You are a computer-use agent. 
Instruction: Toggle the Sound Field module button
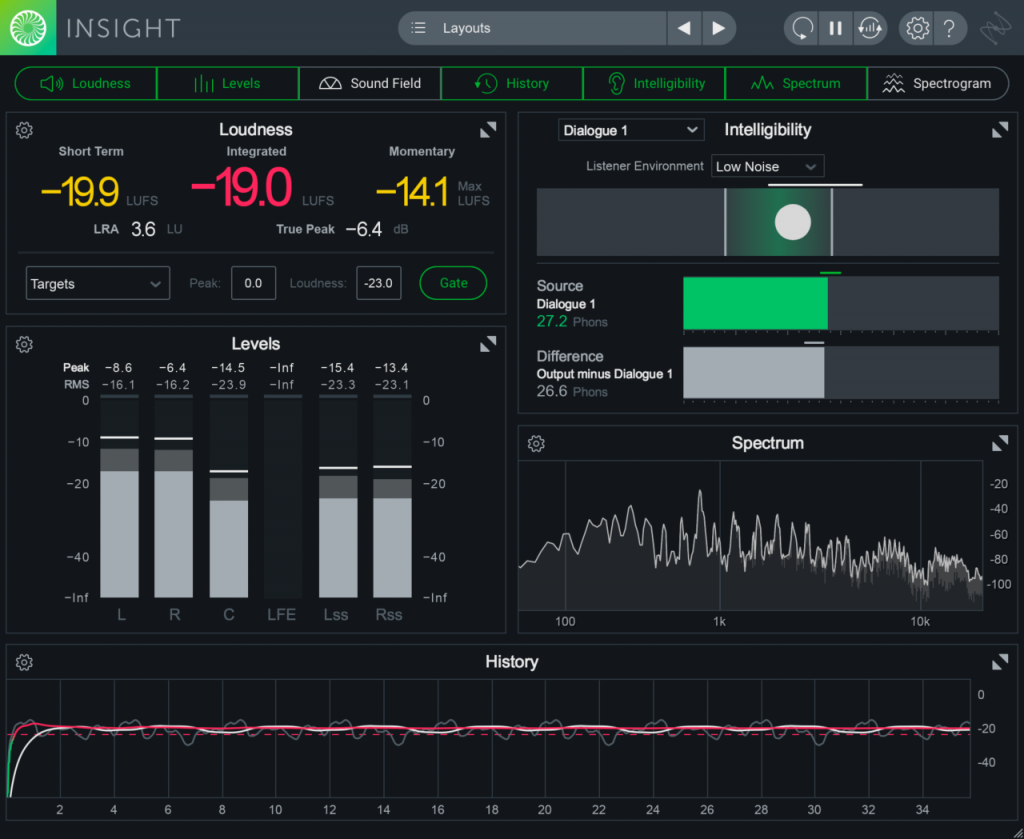tap(370, 83)
